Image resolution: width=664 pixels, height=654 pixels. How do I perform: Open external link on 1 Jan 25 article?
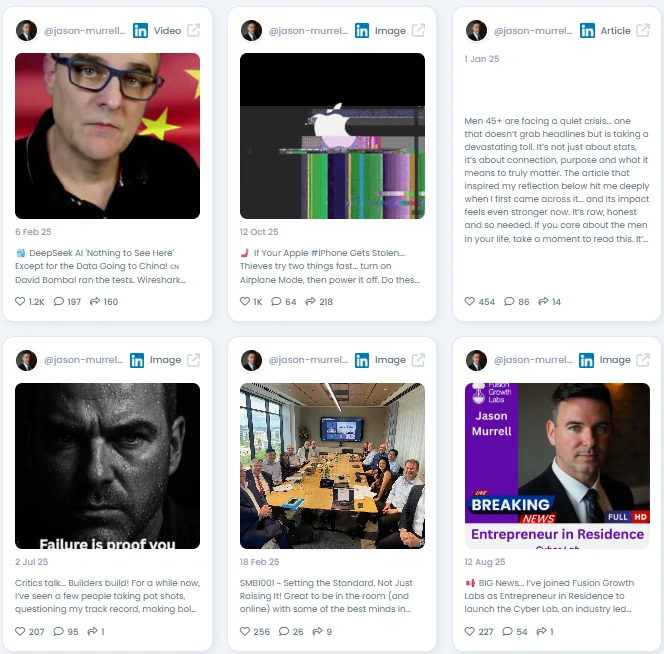coord(643,30)
